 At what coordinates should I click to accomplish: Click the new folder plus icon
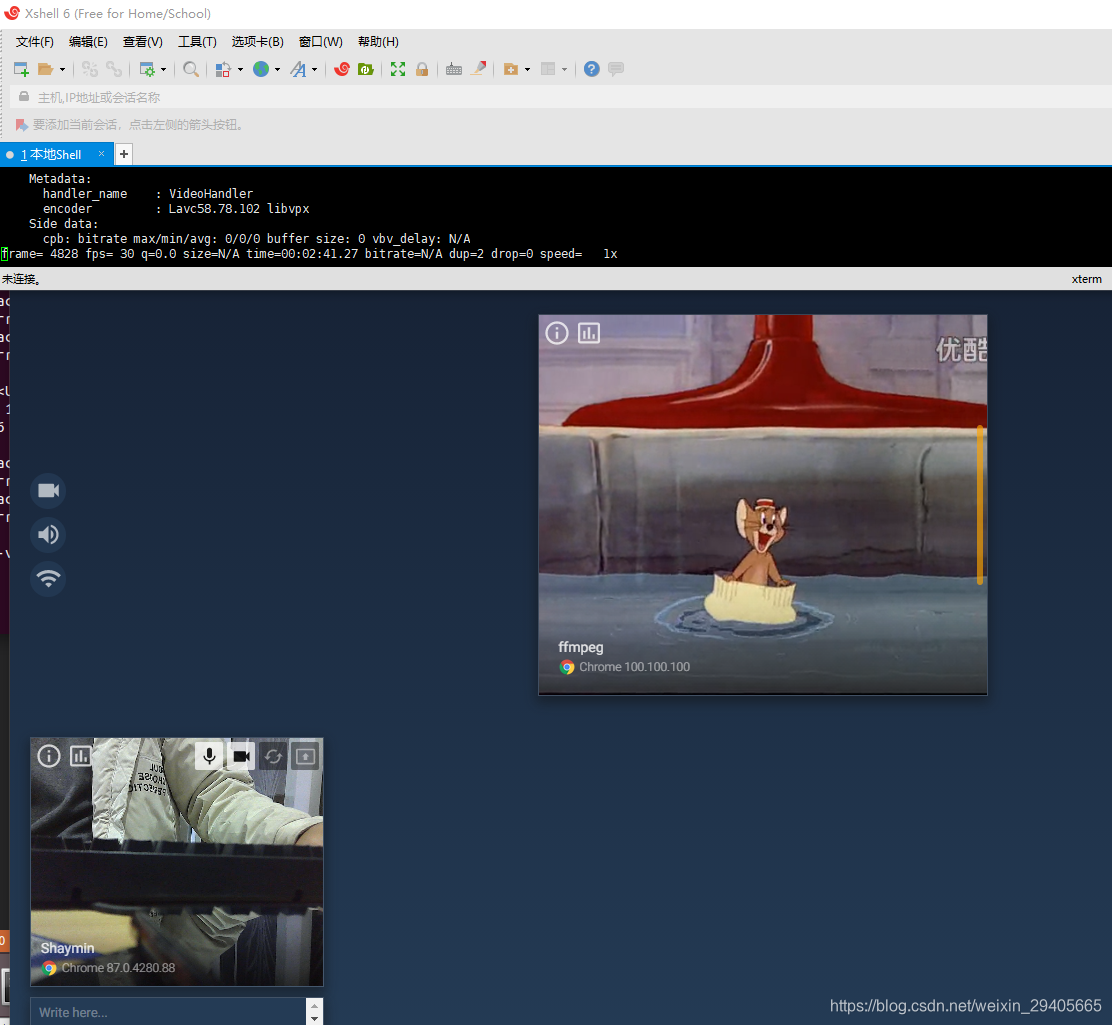pos(511,69)
